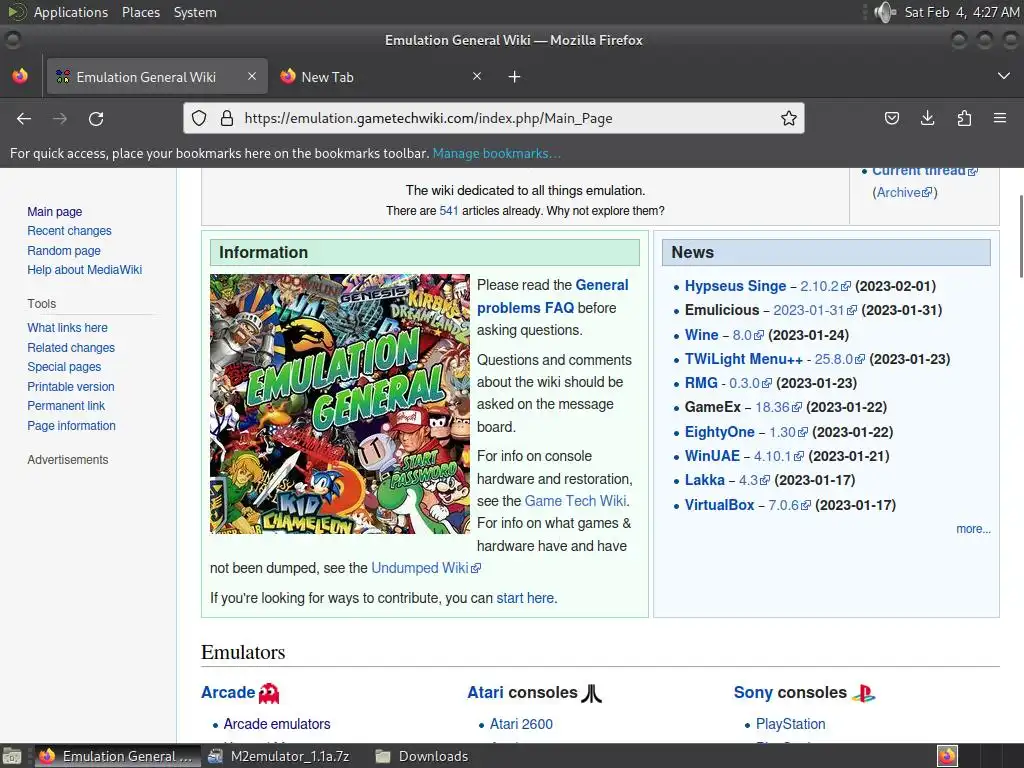
Task: Open the Lakka news link
Action: (x=705, y=480)
